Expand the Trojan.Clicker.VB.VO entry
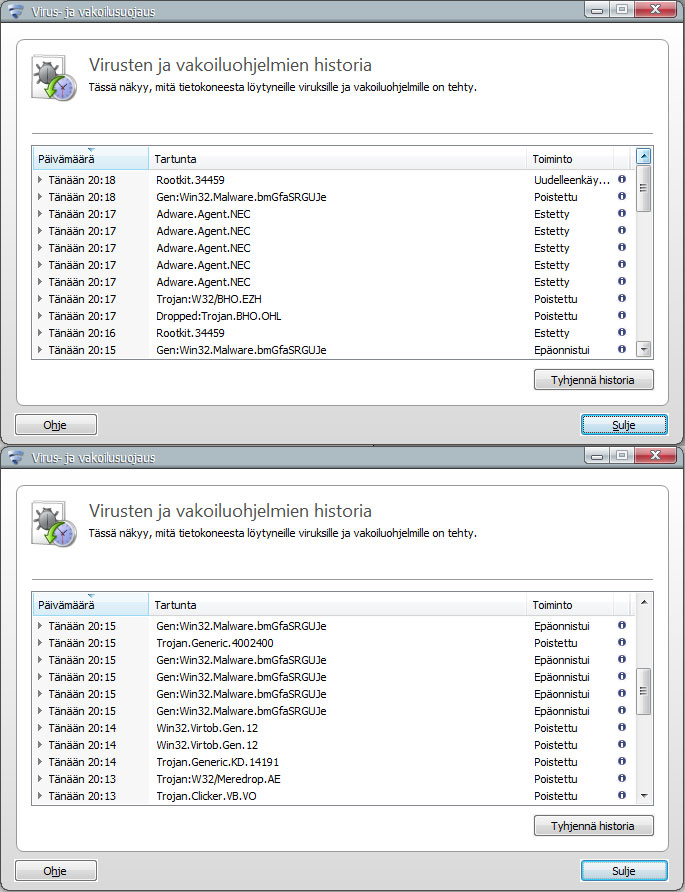 40,796
